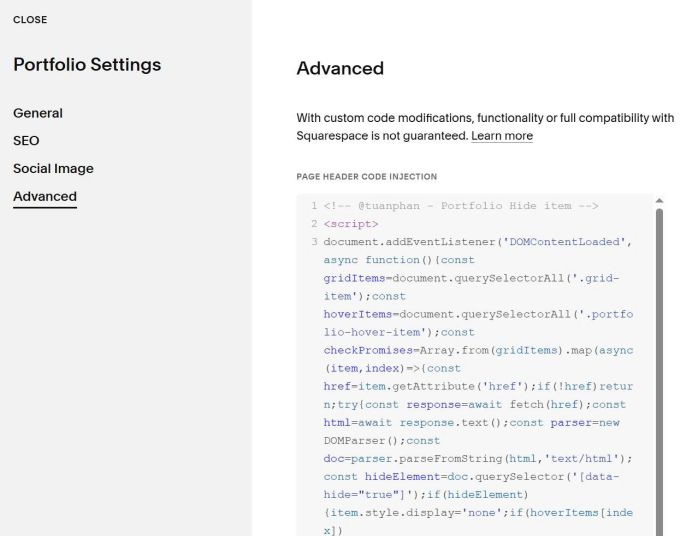The height and width of the screenshot is (536, 700).
Task: Close the Portfolio Settings panel
Action: (x=30, y=20)
